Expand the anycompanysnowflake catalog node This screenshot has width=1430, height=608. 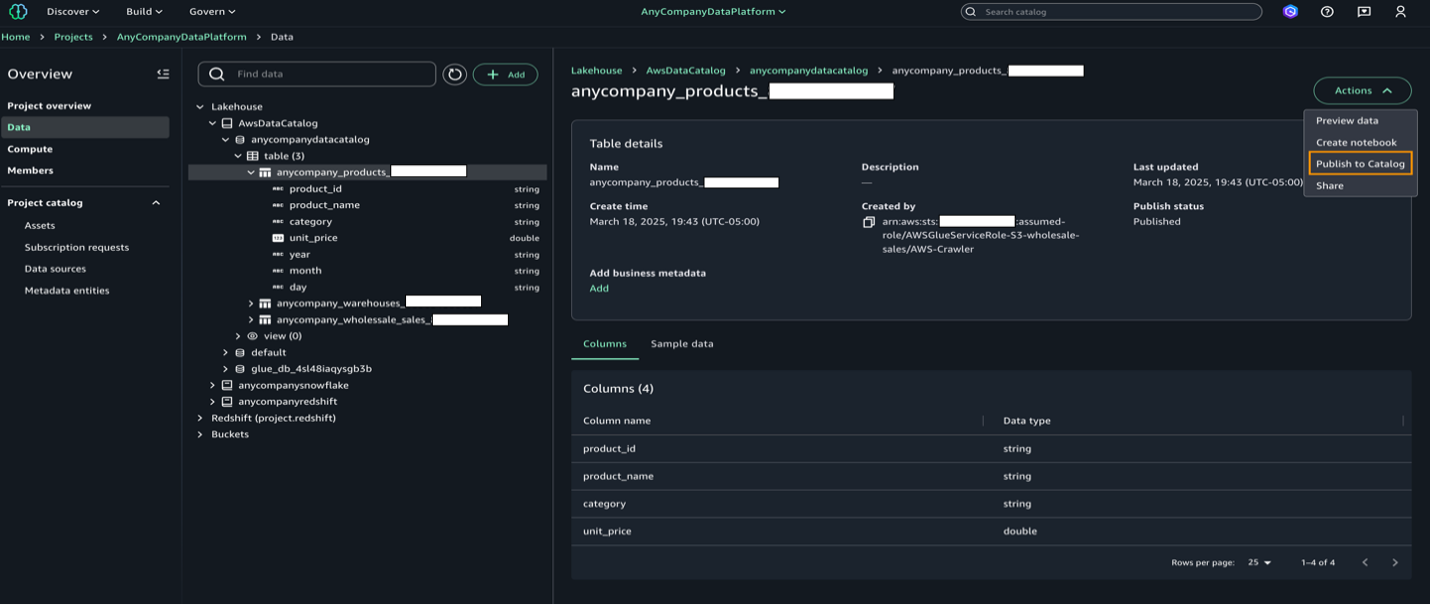[x=213, y=385]
